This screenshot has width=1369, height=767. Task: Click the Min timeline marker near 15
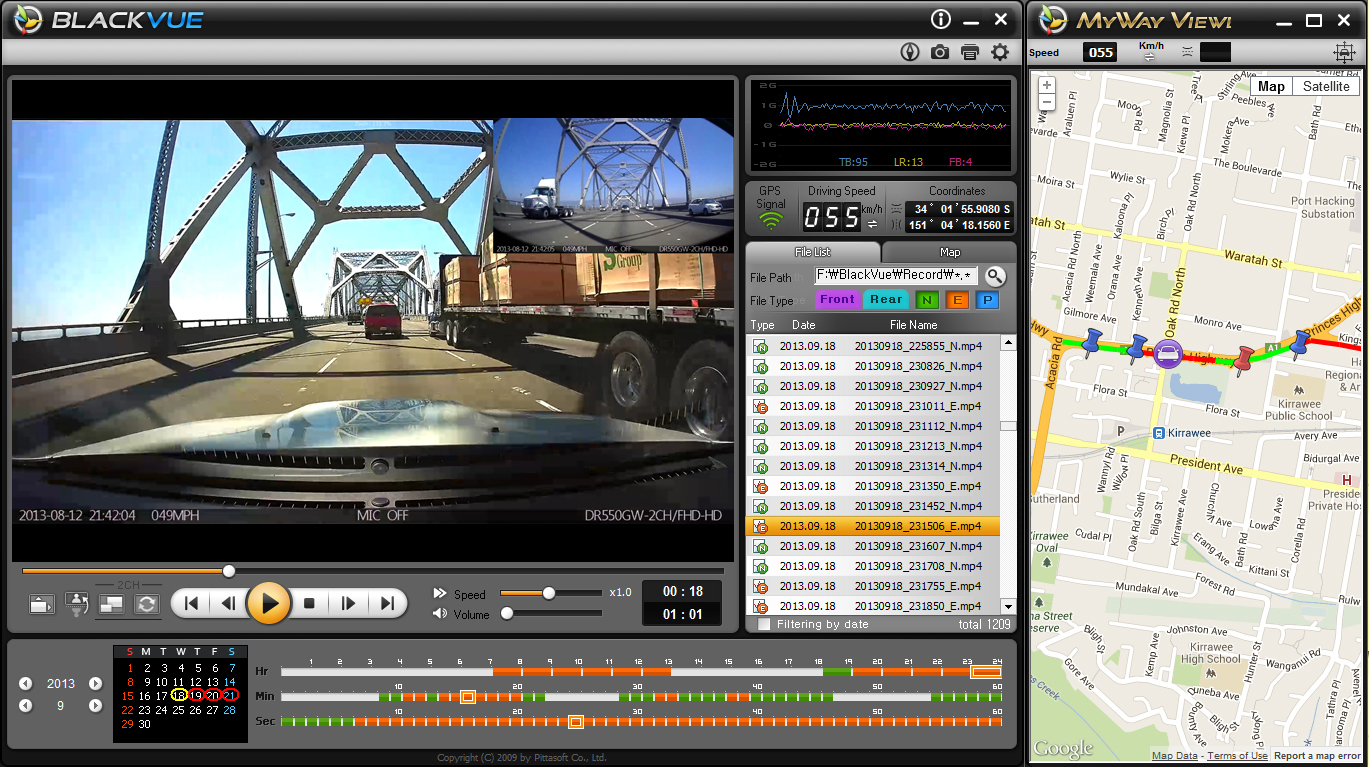pos(467,696)
